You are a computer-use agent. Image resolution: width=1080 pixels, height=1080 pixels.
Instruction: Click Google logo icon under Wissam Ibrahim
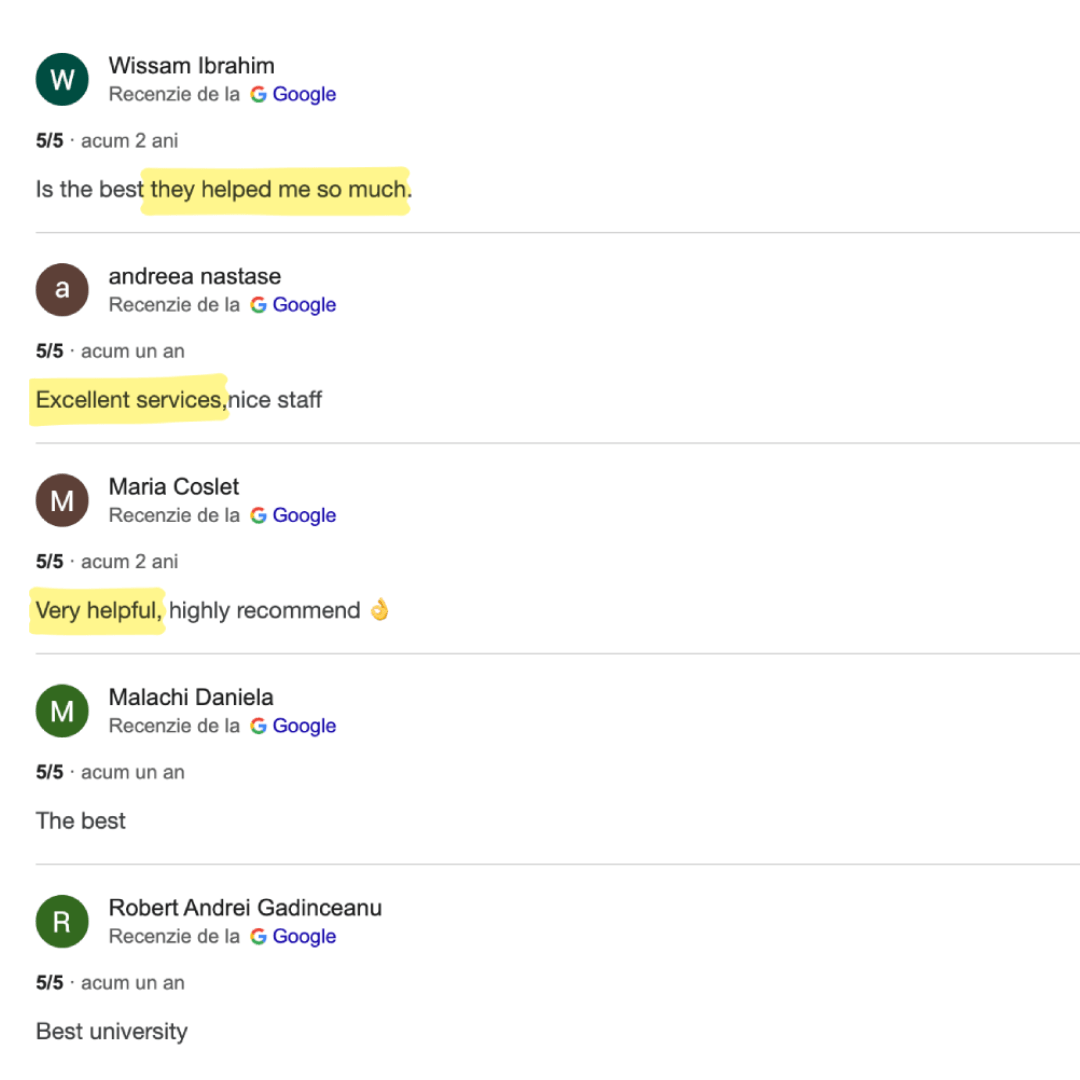pos(258,94)
